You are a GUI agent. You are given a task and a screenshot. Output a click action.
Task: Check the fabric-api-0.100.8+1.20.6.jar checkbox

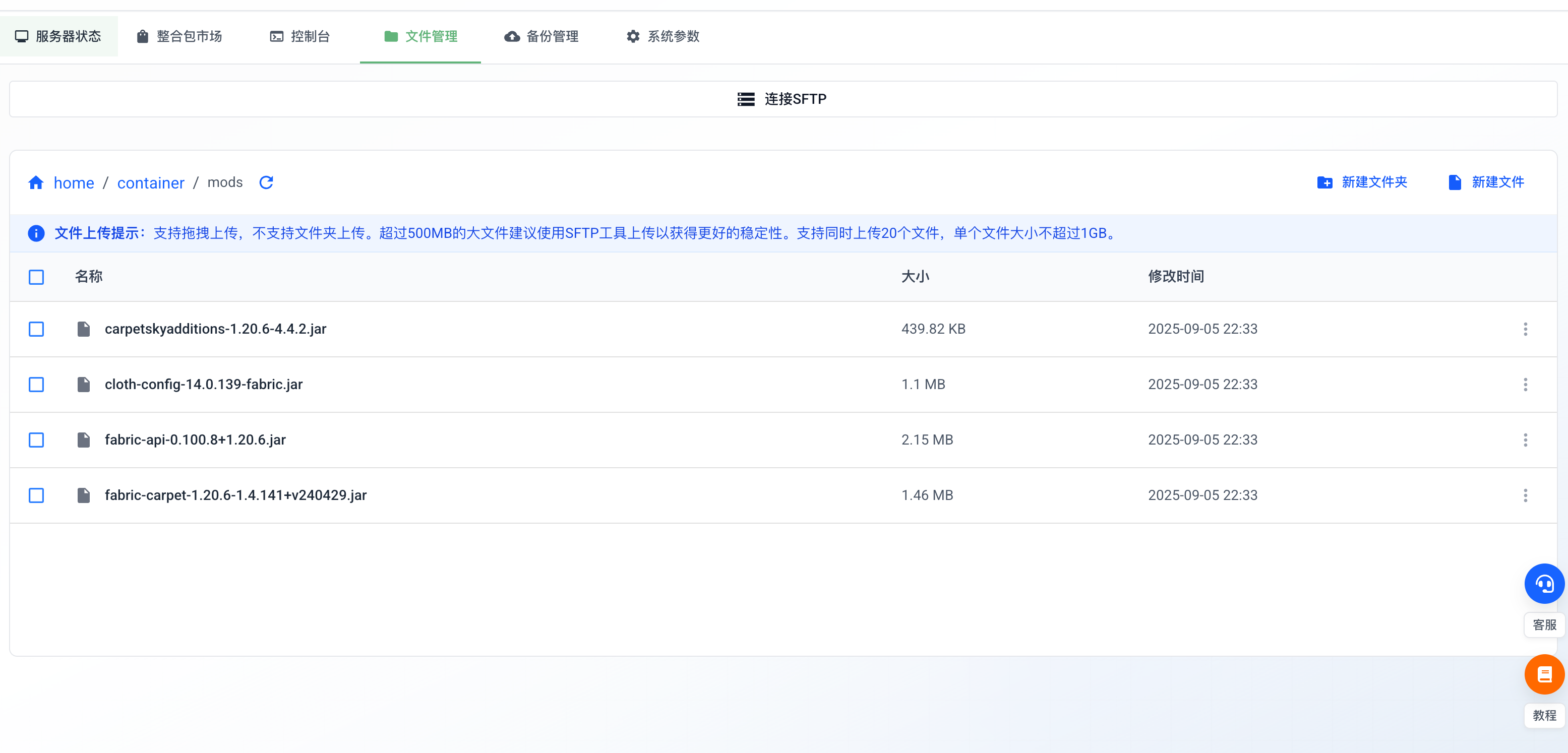point(36,440)
